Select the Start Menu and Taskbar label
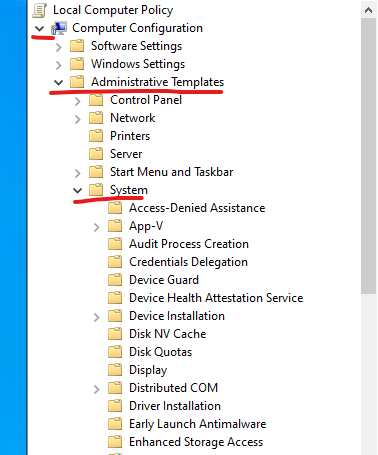Viewport: 378px width, 455px height. pyautogui.click(x=172, y=172)
